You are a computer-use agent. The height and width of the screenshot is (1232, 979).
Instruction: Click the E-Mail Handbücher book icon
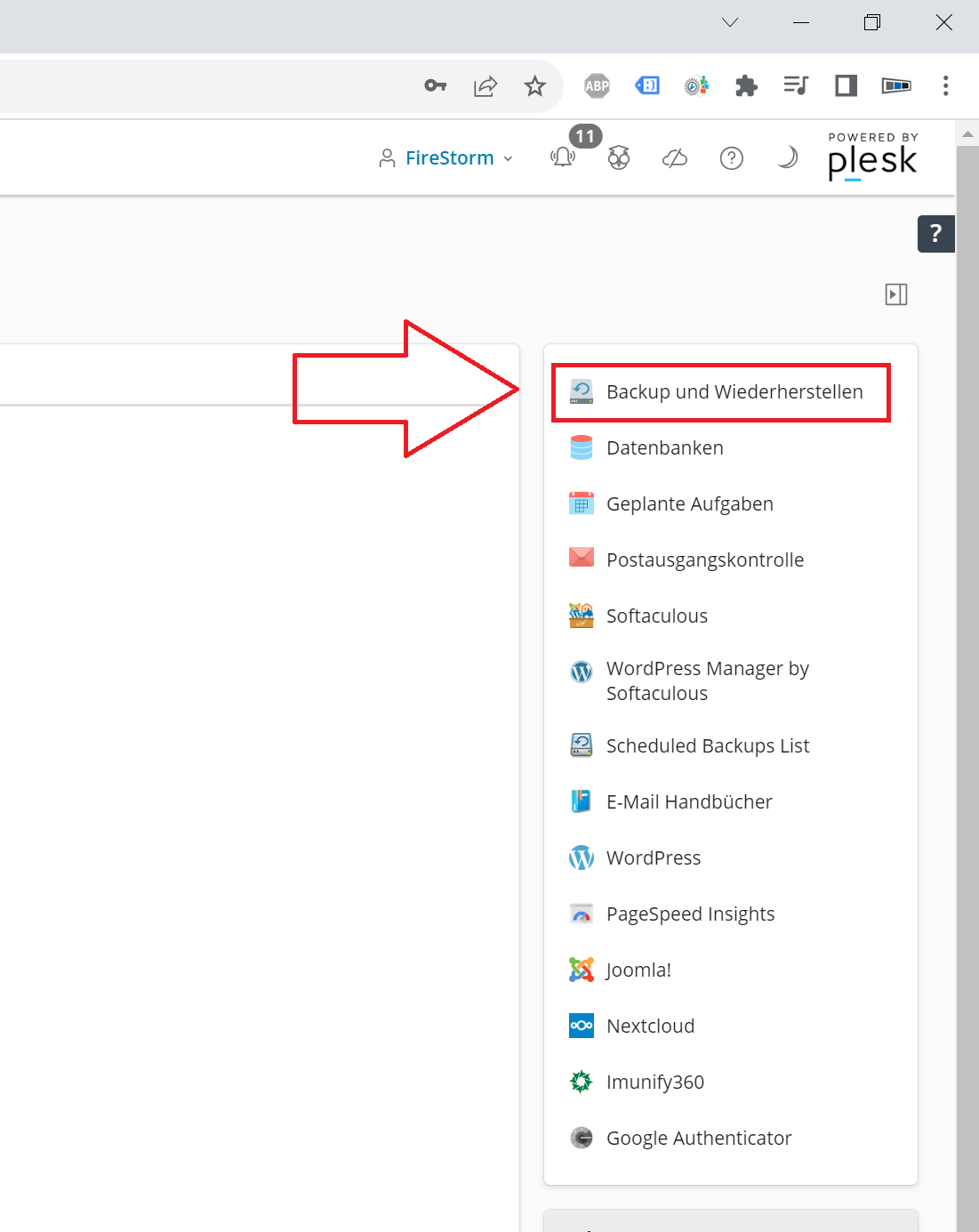pos(582,801)
